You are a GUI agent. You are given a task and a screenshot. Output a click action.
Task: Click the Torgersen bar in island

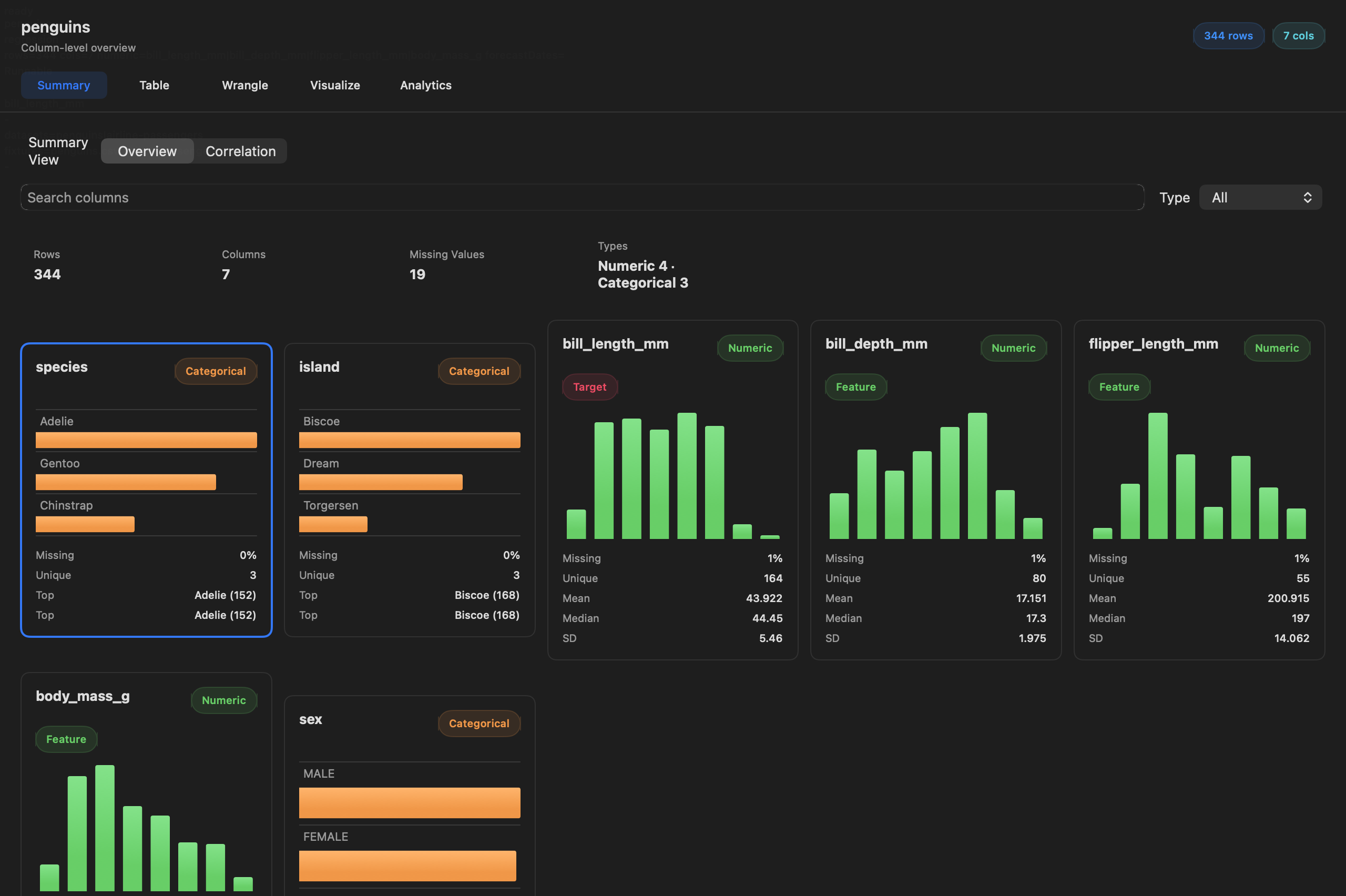pyautogui.click(x=333, y=525)
